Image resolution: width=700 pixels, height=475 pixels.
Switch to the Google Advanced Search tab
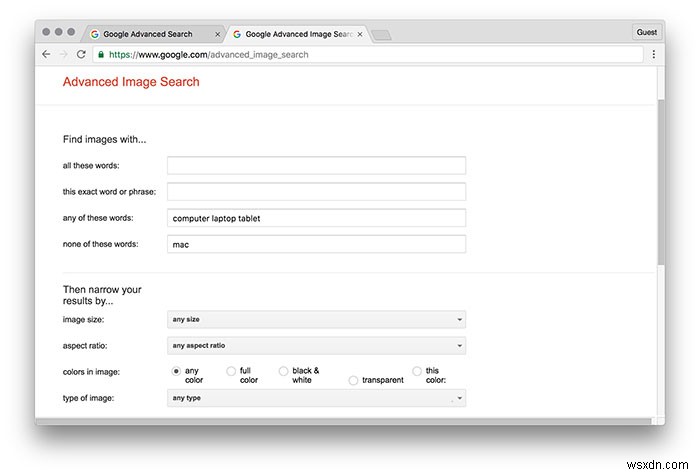148,33
